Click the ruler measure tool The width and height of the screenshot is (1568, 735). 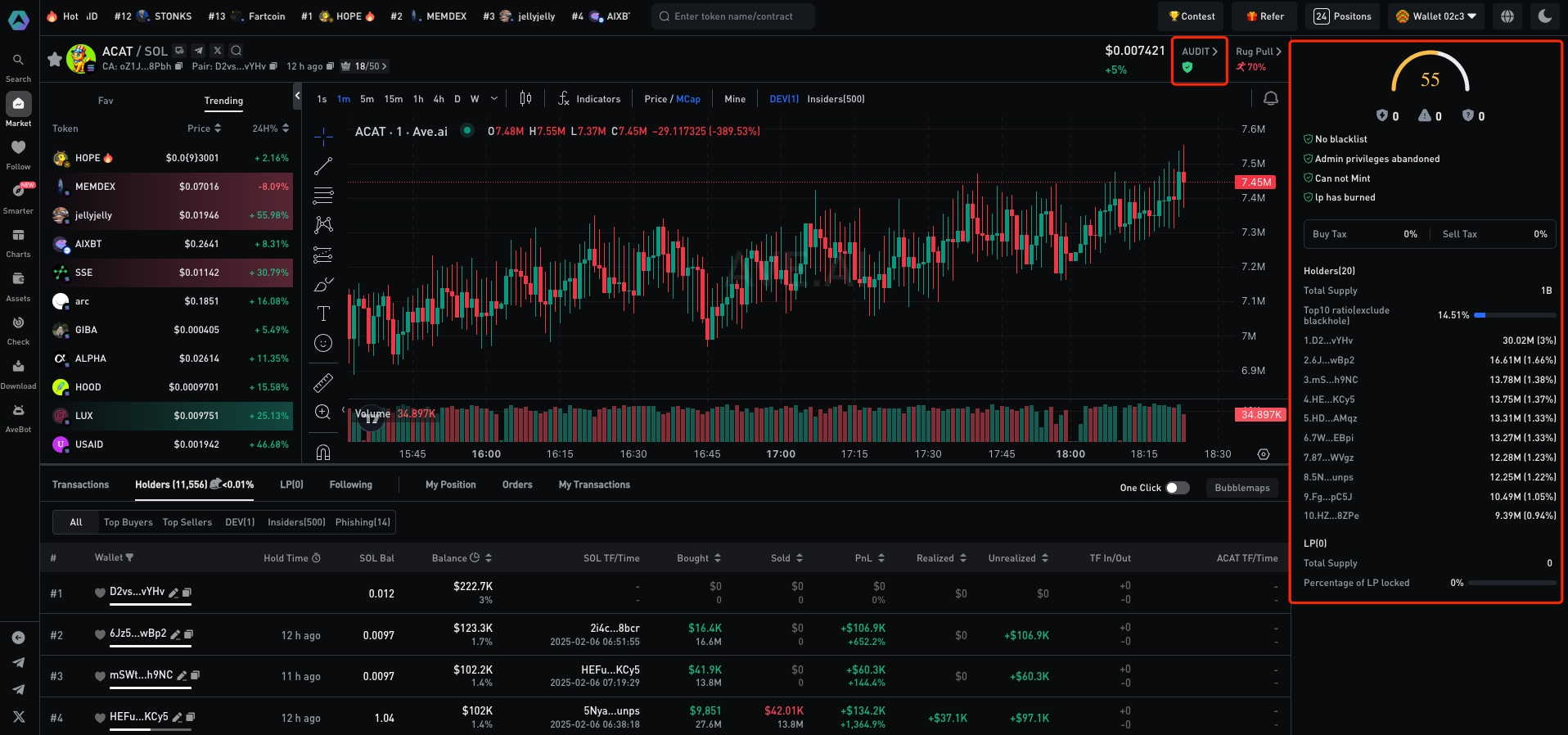[323, 382]
